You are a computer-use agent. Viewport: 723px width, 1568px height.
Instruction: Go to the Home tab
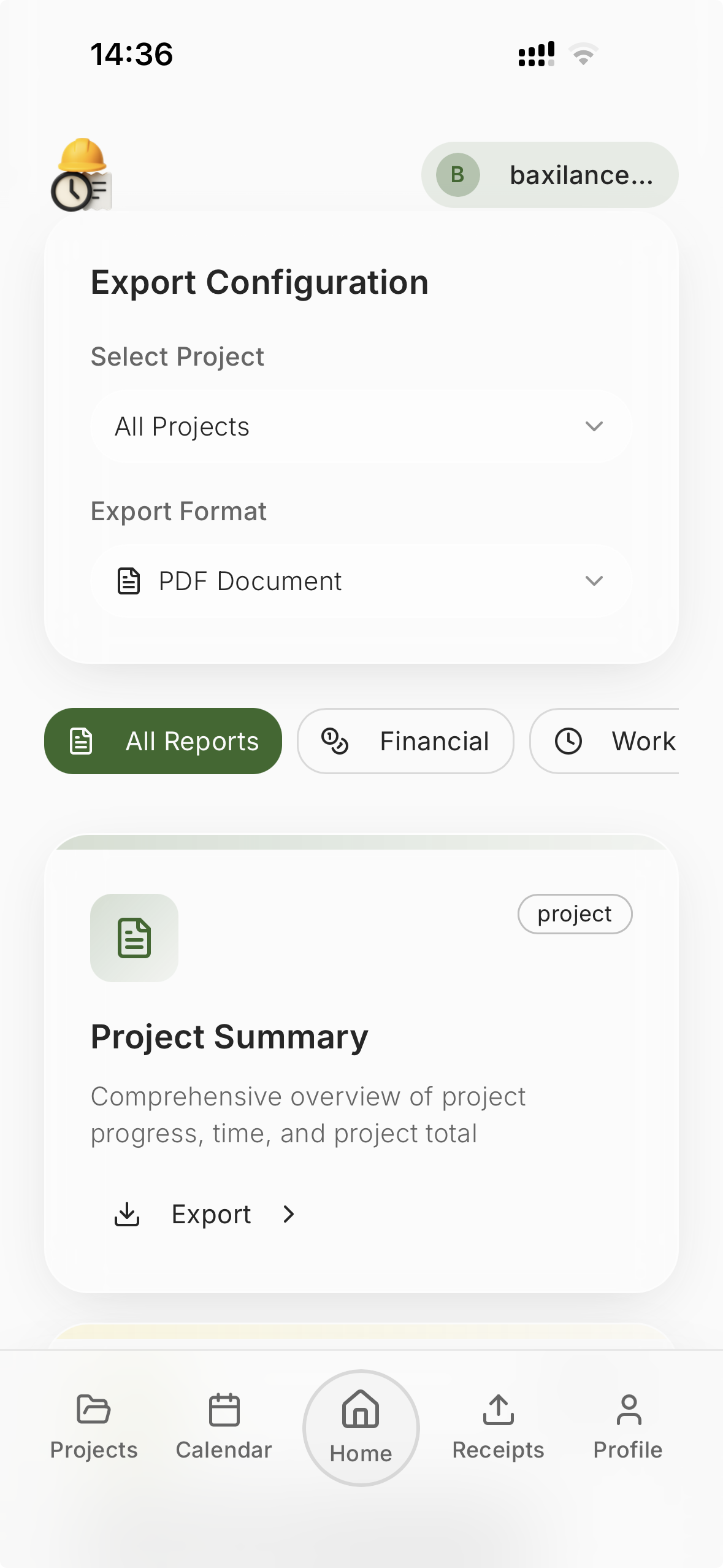pos(361,1428)
